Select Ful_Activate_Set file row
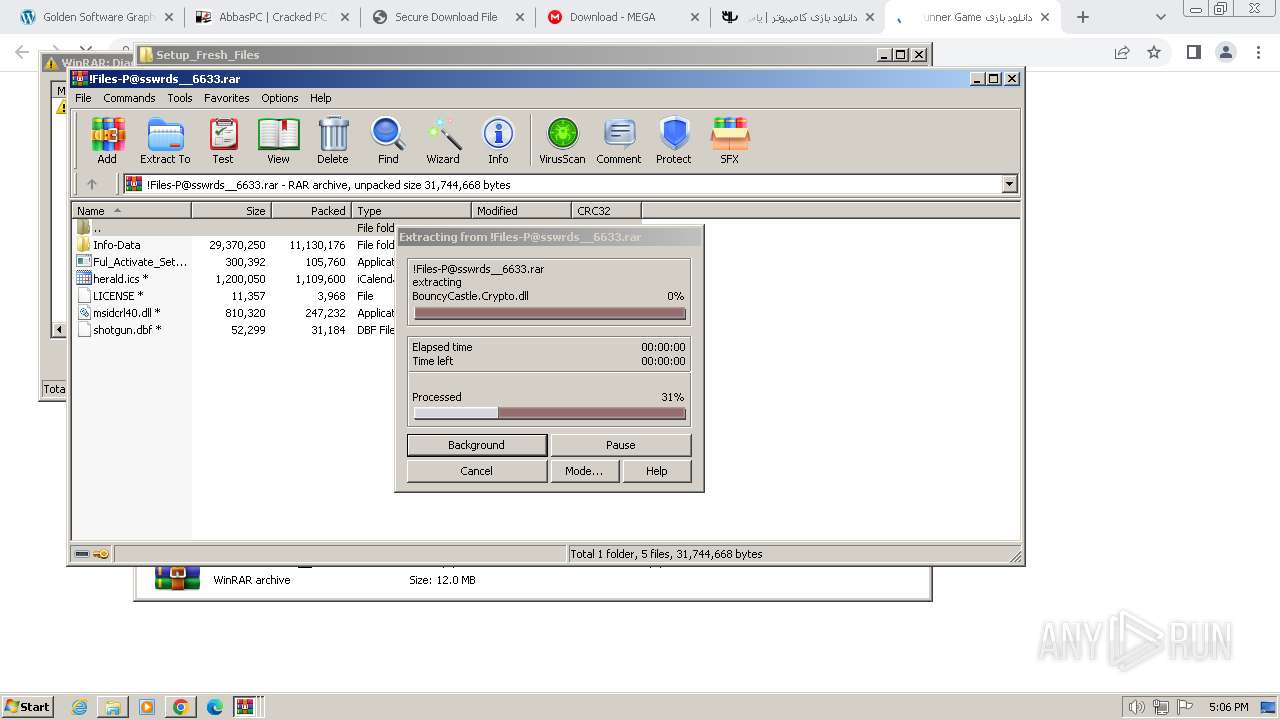The height and width of the screenshot is (720, 1280). pyautogui.click(x=235, y=261)
